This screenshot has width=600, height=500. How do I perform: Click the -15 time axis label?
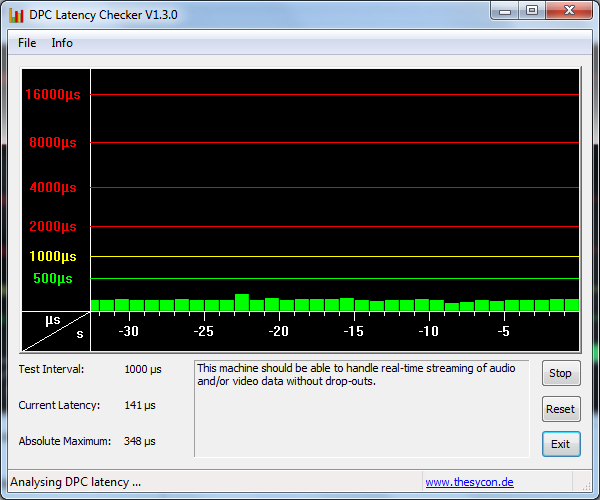[x=354, y=331]
